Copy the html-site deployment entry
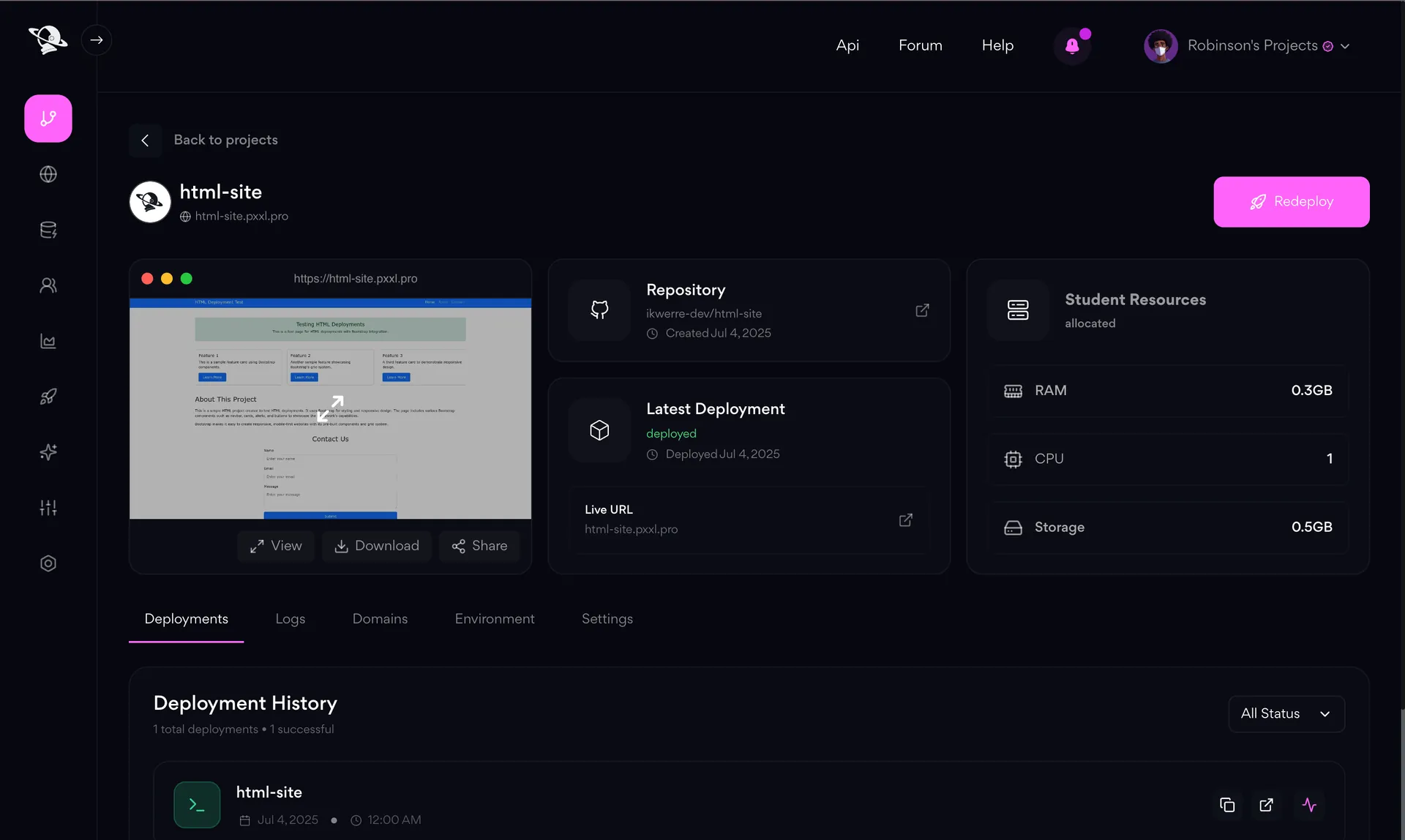The height and width of the screenshot is (840, 1405). [x=1227, y=805]
